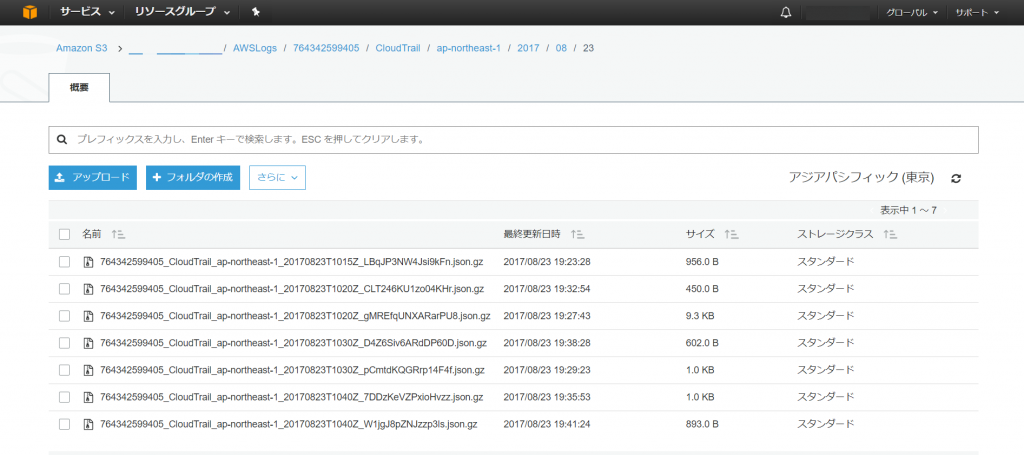This screenshot has height=455, width=1024.
Task: Open redacted bucket name breadcrumb link
Action: (x=176, y=49)
